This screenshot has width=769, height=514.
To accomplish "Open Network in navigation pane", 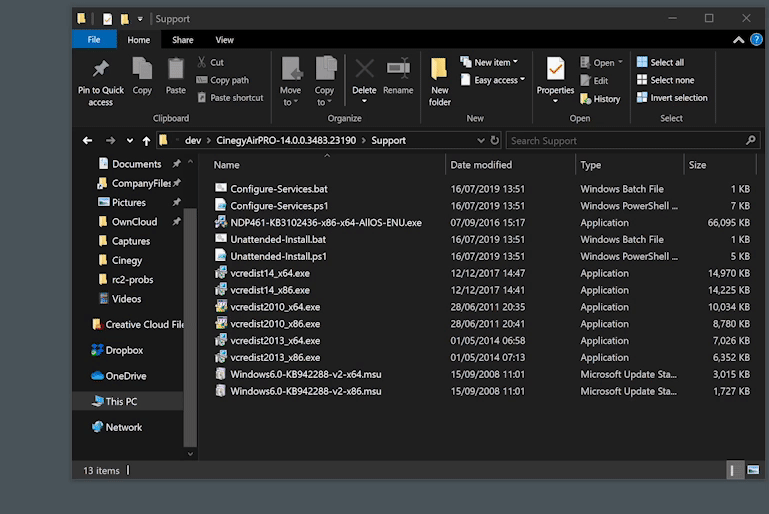I will pyautogui.click(x=124, y=427).
